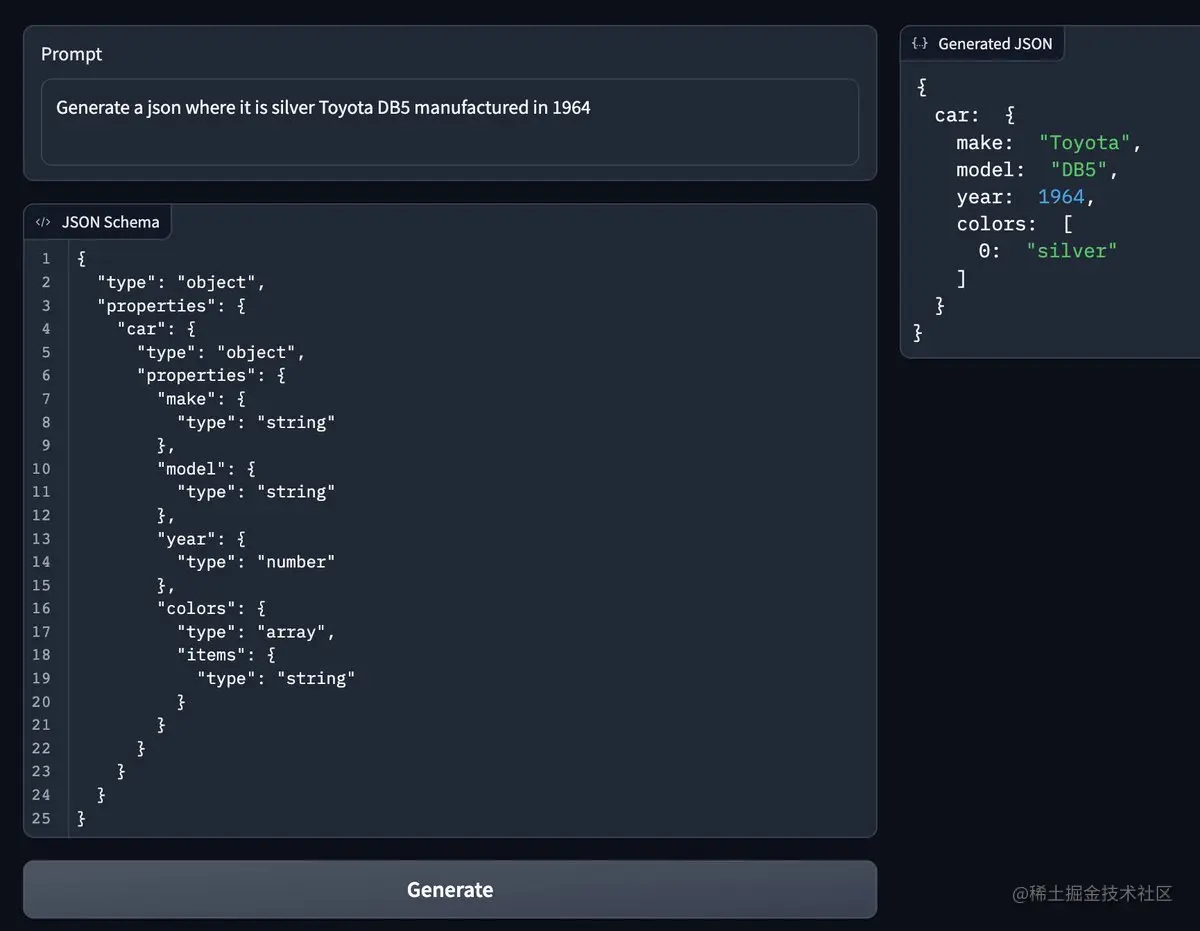This screenshot has width=1200, height=931.
Task: Click schema line "type": "array",
Action: (256, 631)
